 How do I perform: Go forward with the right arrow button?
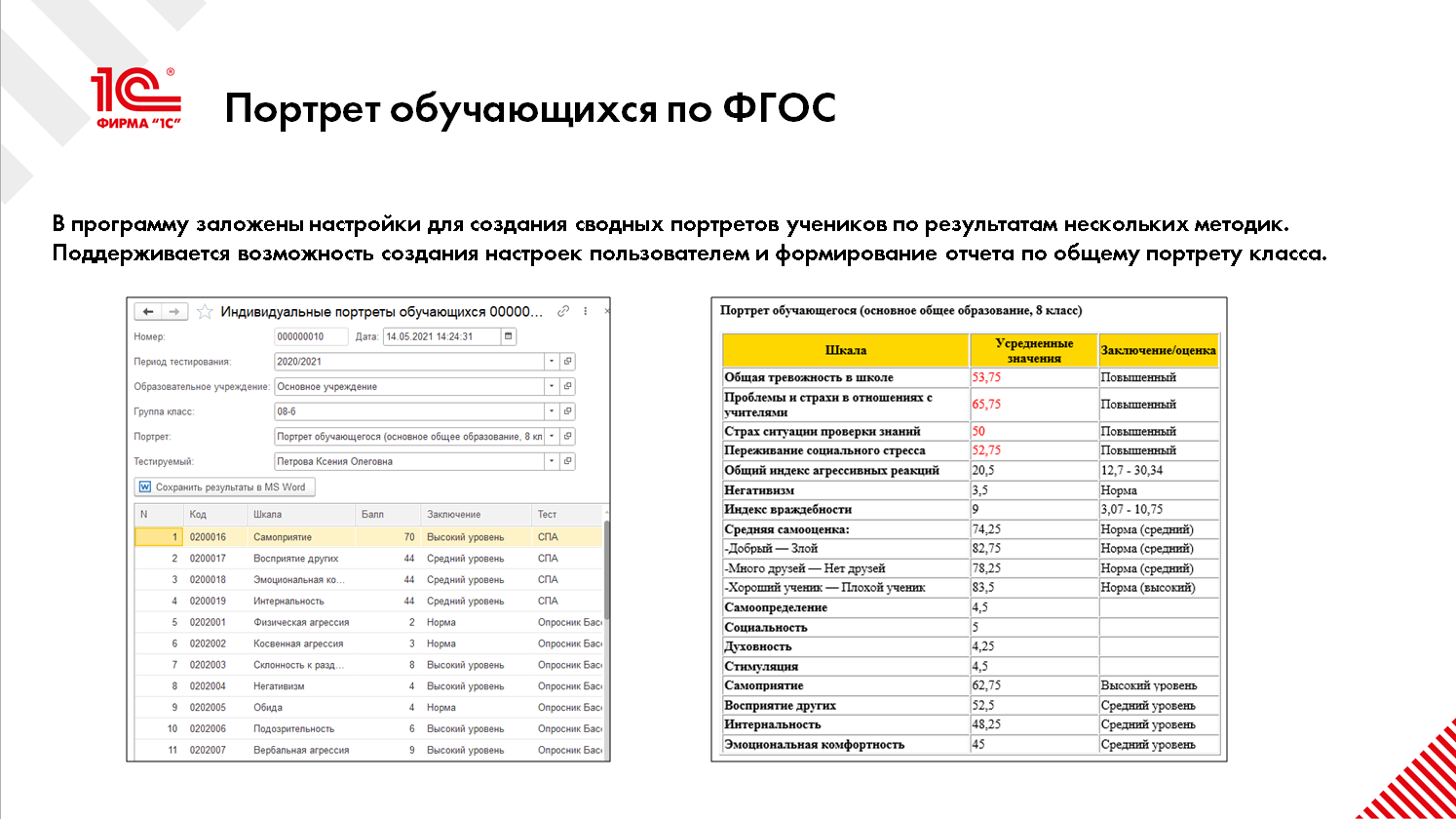(174, 312)
